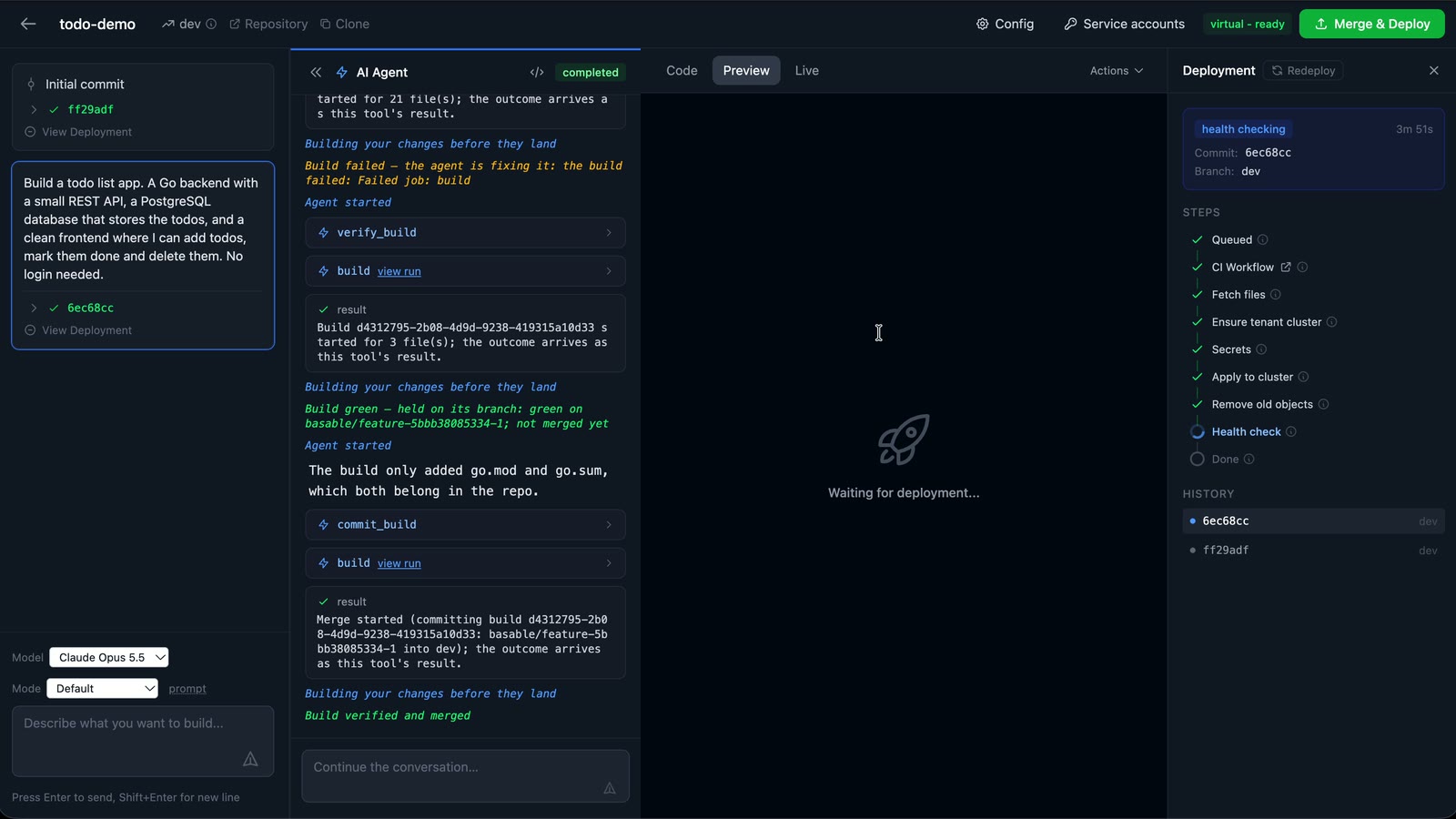Click the Redeploy button
1456x819 pixels.
[x=1303, y=70]
